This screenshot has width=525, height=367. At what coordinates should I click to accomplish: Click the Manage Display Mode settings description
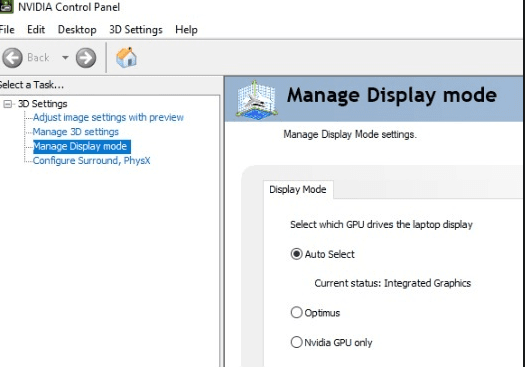click(x=350, y=135)
